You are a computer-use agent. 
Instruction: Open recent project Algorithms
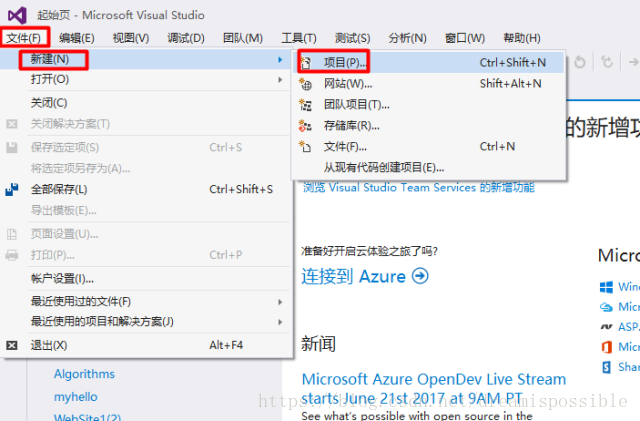(x=84, y=374)
